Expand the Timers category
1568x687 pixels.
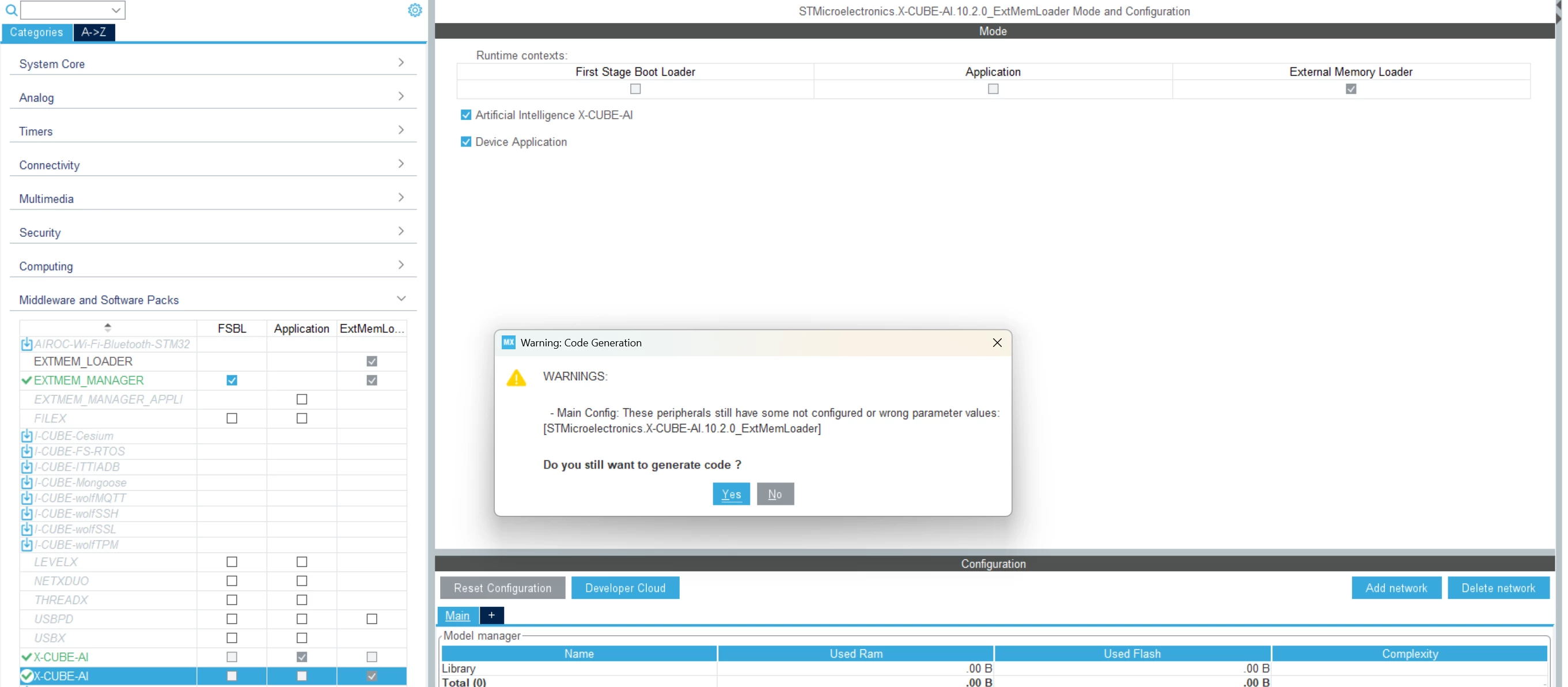click(213, 131)
